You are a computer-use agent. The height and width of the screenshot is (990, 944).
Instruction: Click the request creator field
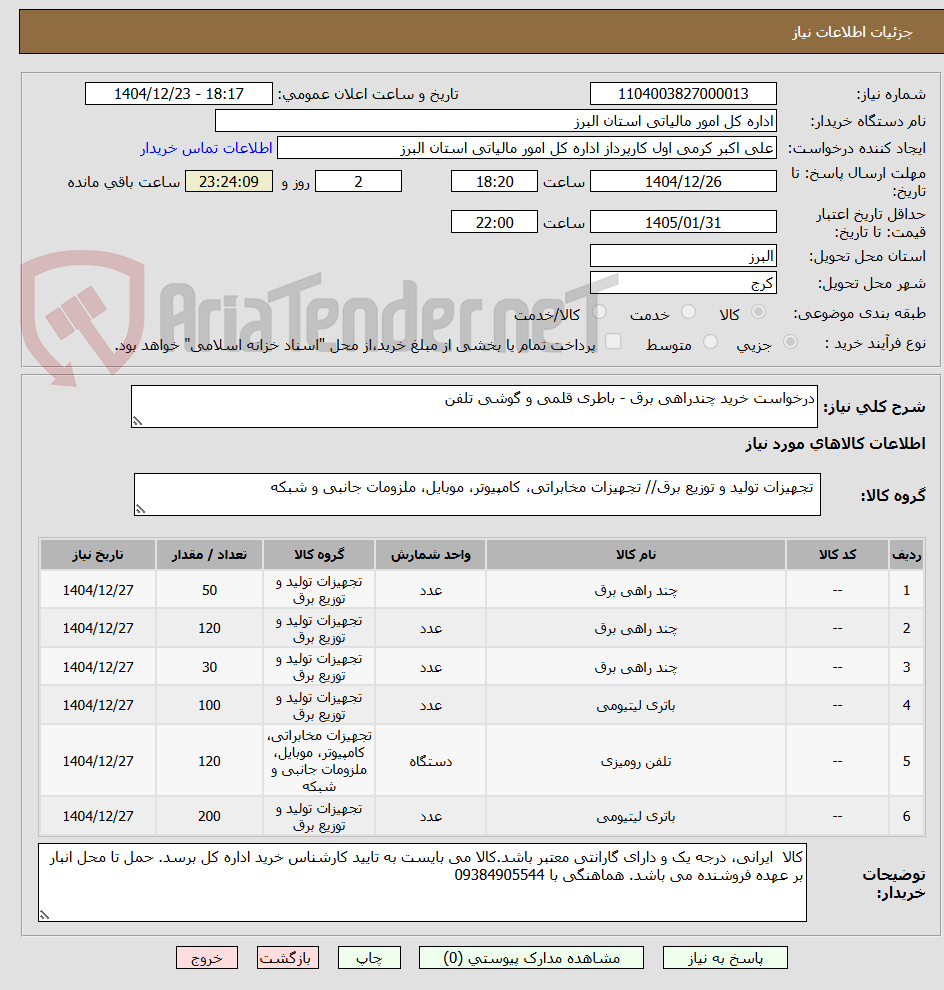tap(527, 148)
